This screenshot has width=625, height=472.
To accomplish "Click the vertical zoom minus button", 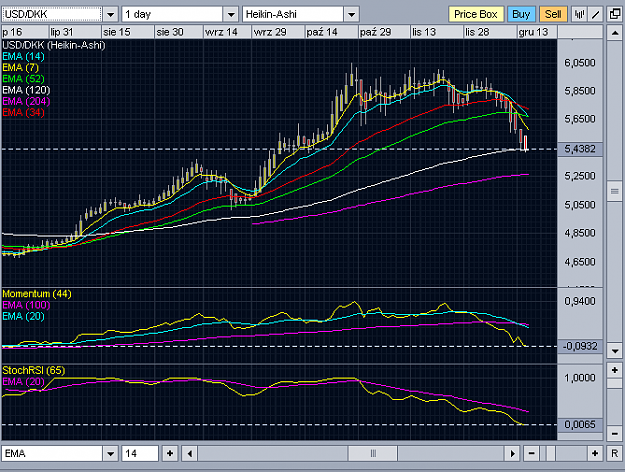I will pyautogui.click(x=615, y=433).
